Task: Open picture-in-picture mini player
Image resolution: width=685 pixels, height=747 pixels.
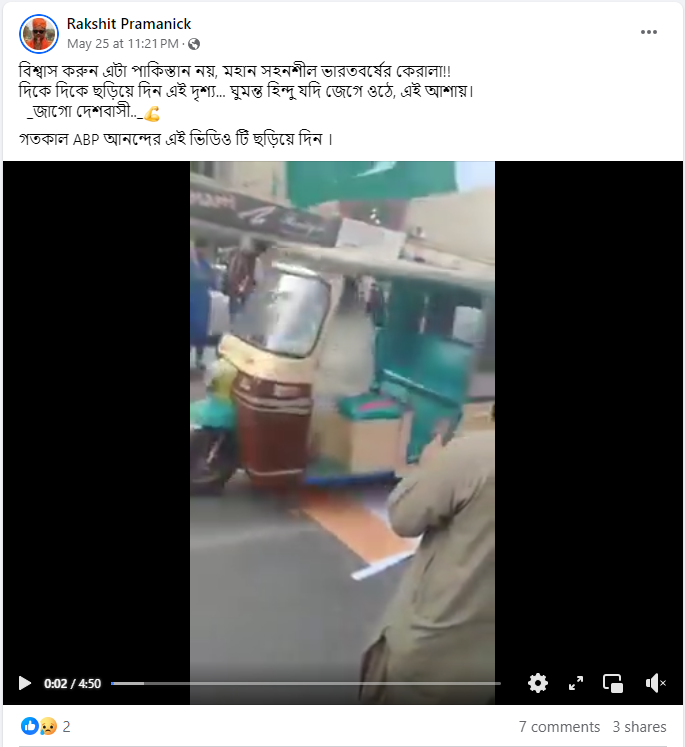Action: 613,683
